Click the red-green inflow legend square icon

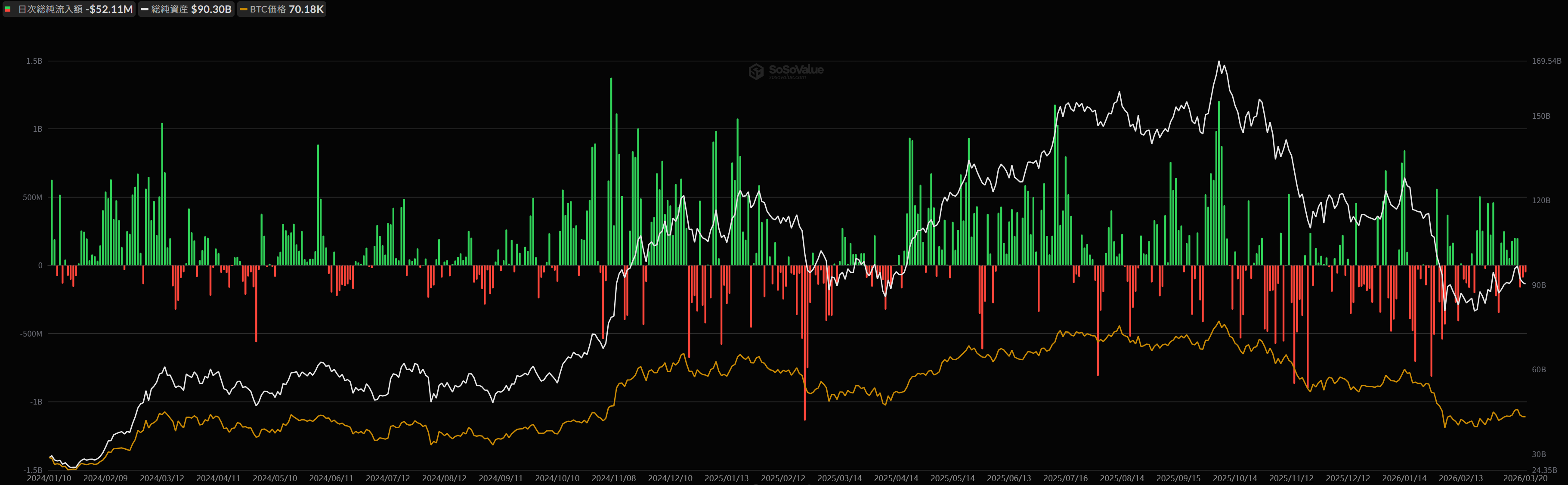click(x=8, y=9)
